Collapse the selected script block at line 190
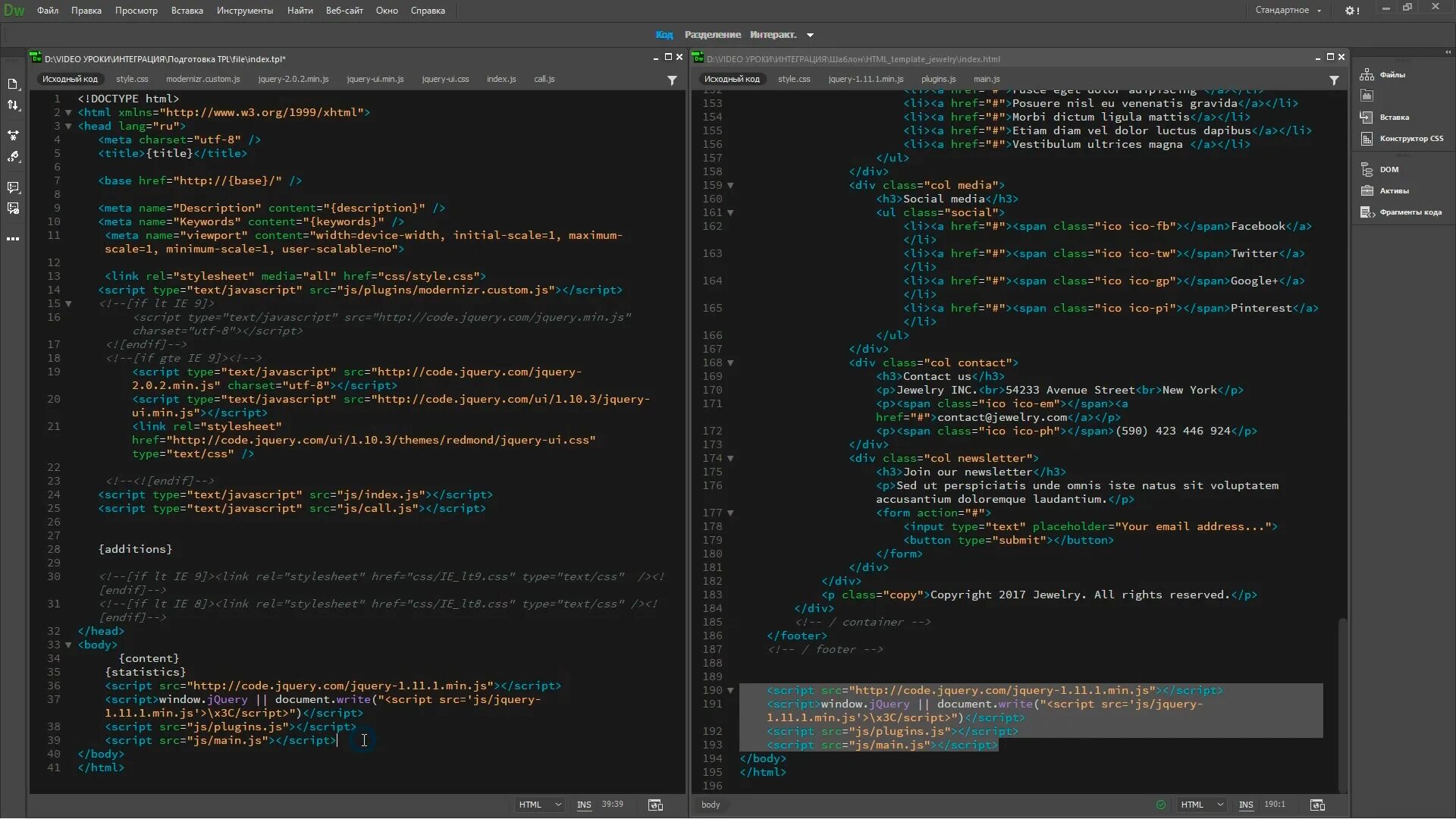Image resolution: width=1456 pixels, height=819 pixels. [730, 691]
